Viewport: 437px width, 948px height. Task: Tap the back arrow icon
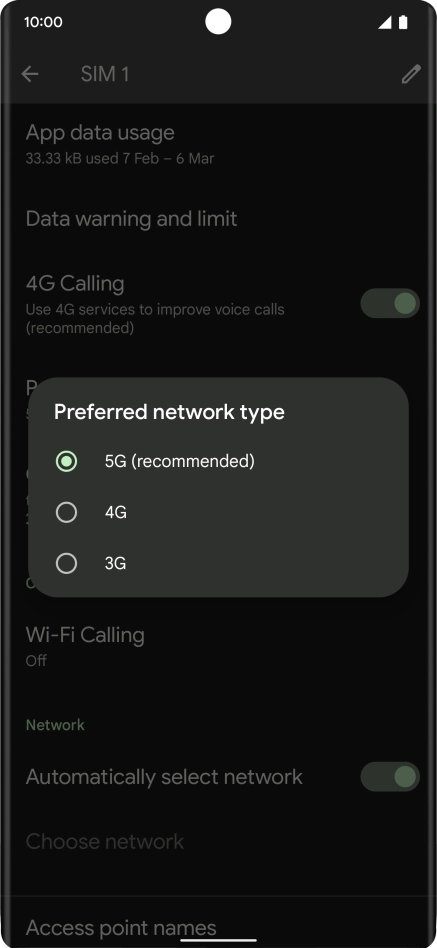[x=30, y=74]
